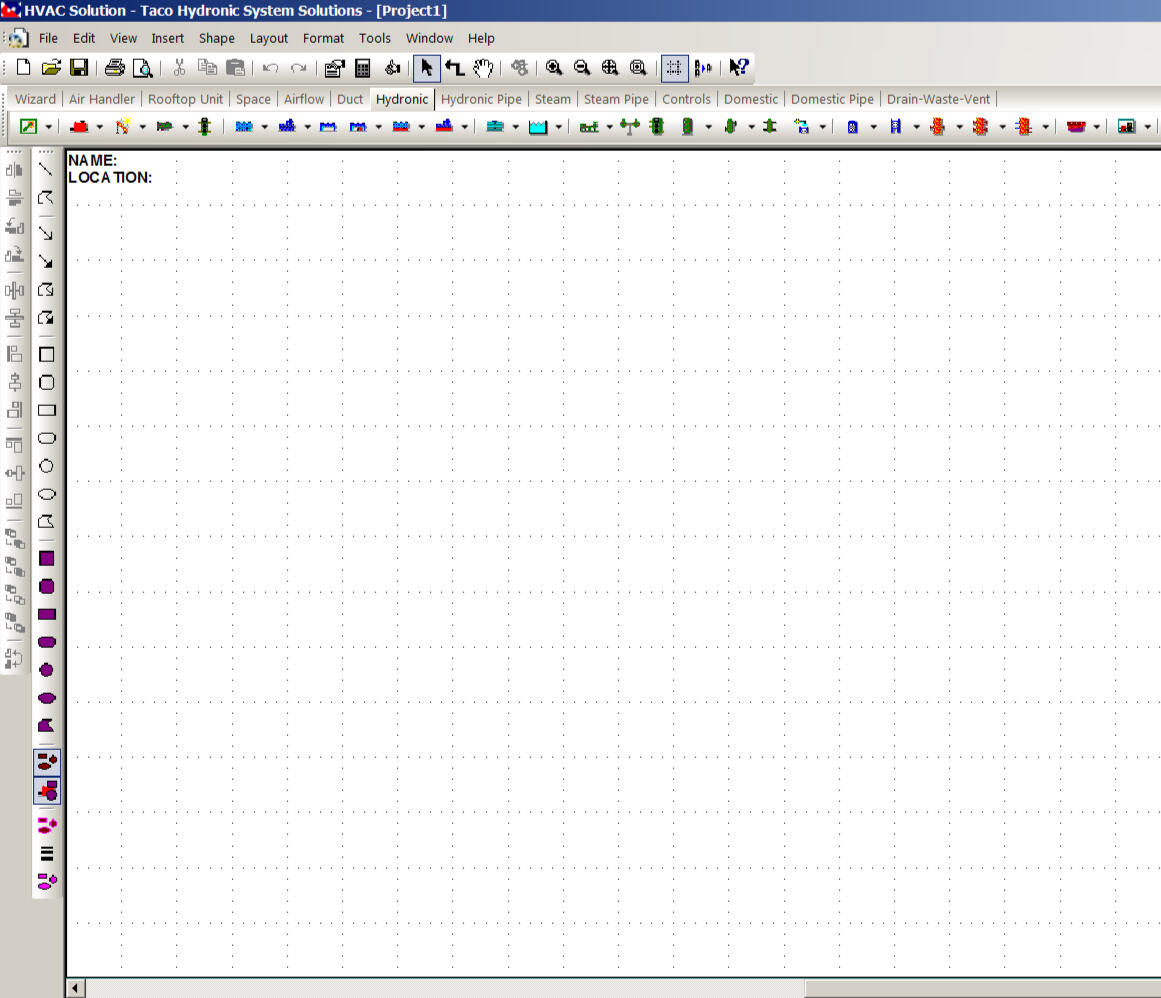Viewport: 1161px width, 998px height.
Task: Select the unfilled square shape tool
Action: 47,355
